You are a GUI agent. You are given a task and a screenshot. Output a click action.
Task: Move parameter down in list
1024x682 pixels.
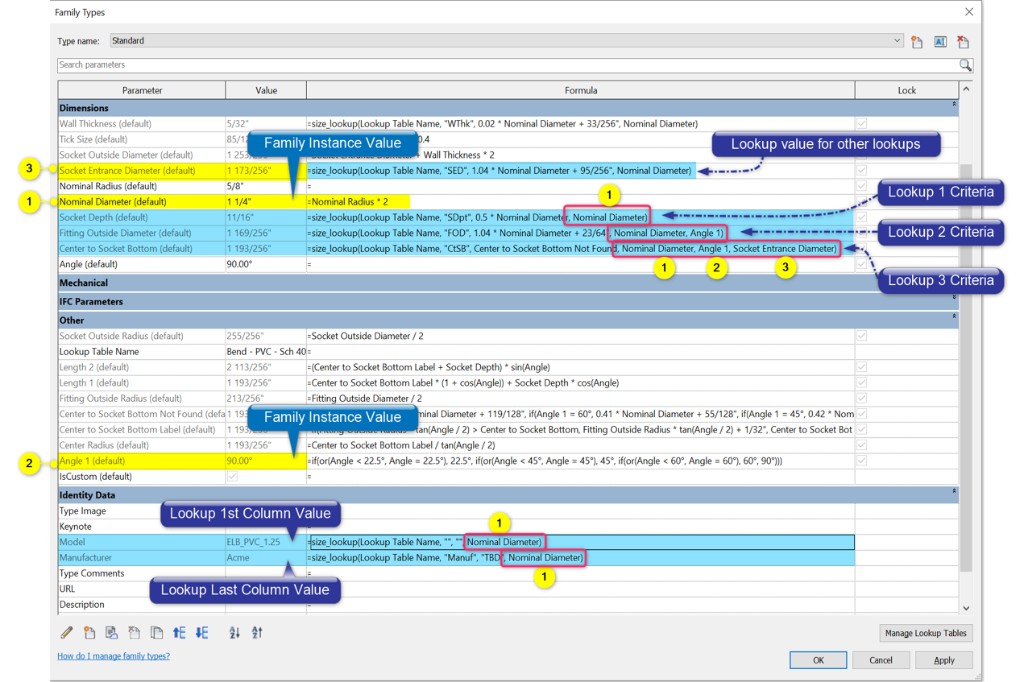coord(202,632)
